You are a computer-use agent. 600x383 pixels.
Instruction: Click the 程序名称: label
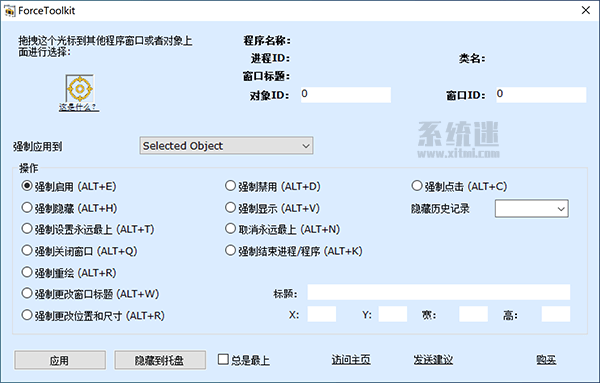coord(267,41)
